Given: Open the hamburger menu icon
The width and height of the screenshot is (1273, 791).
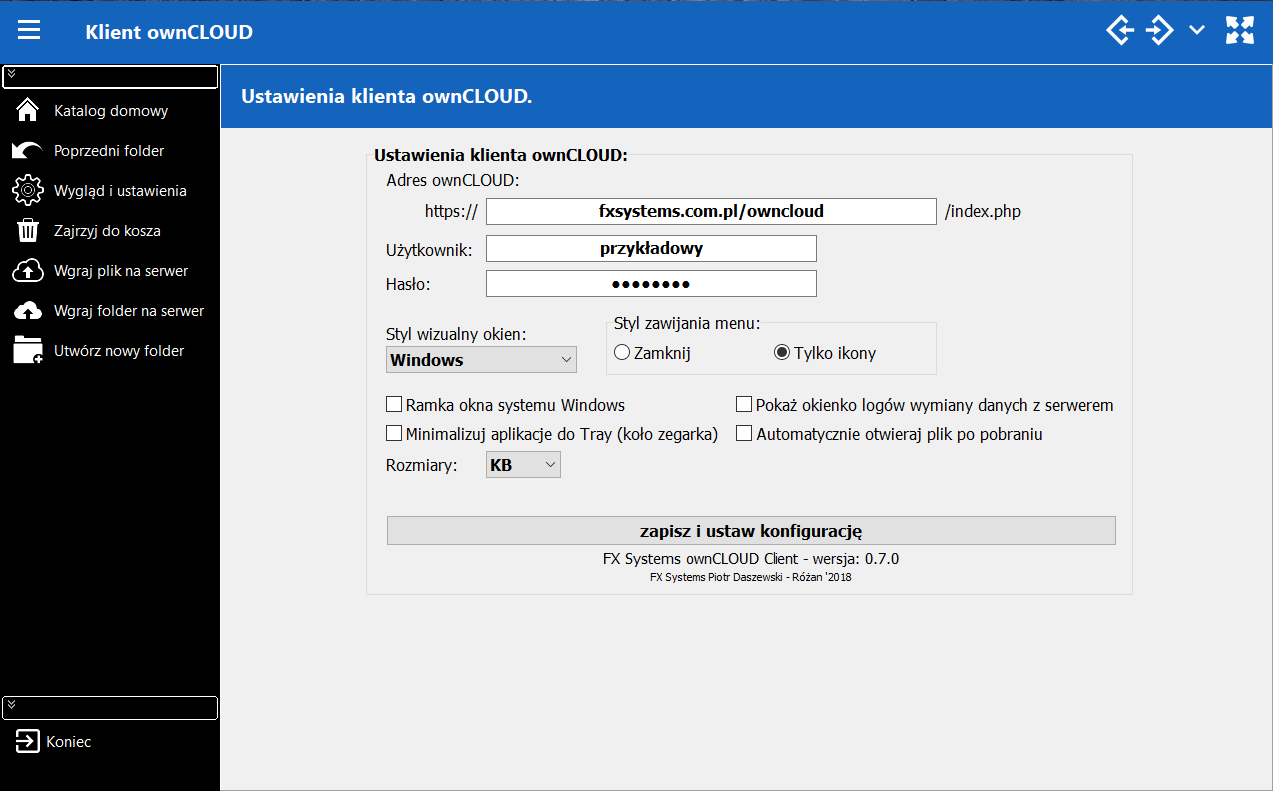Looking at the screenshot, I should tap(29, 31).
